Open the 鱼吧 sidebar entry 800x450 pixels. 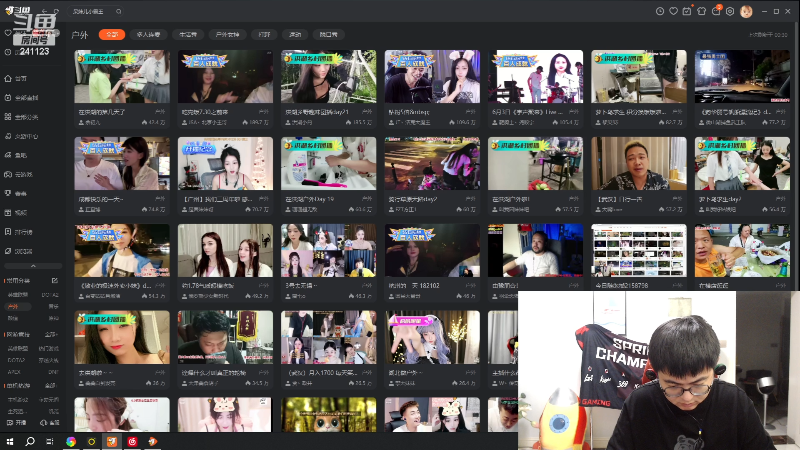click(x=16, y=155)
